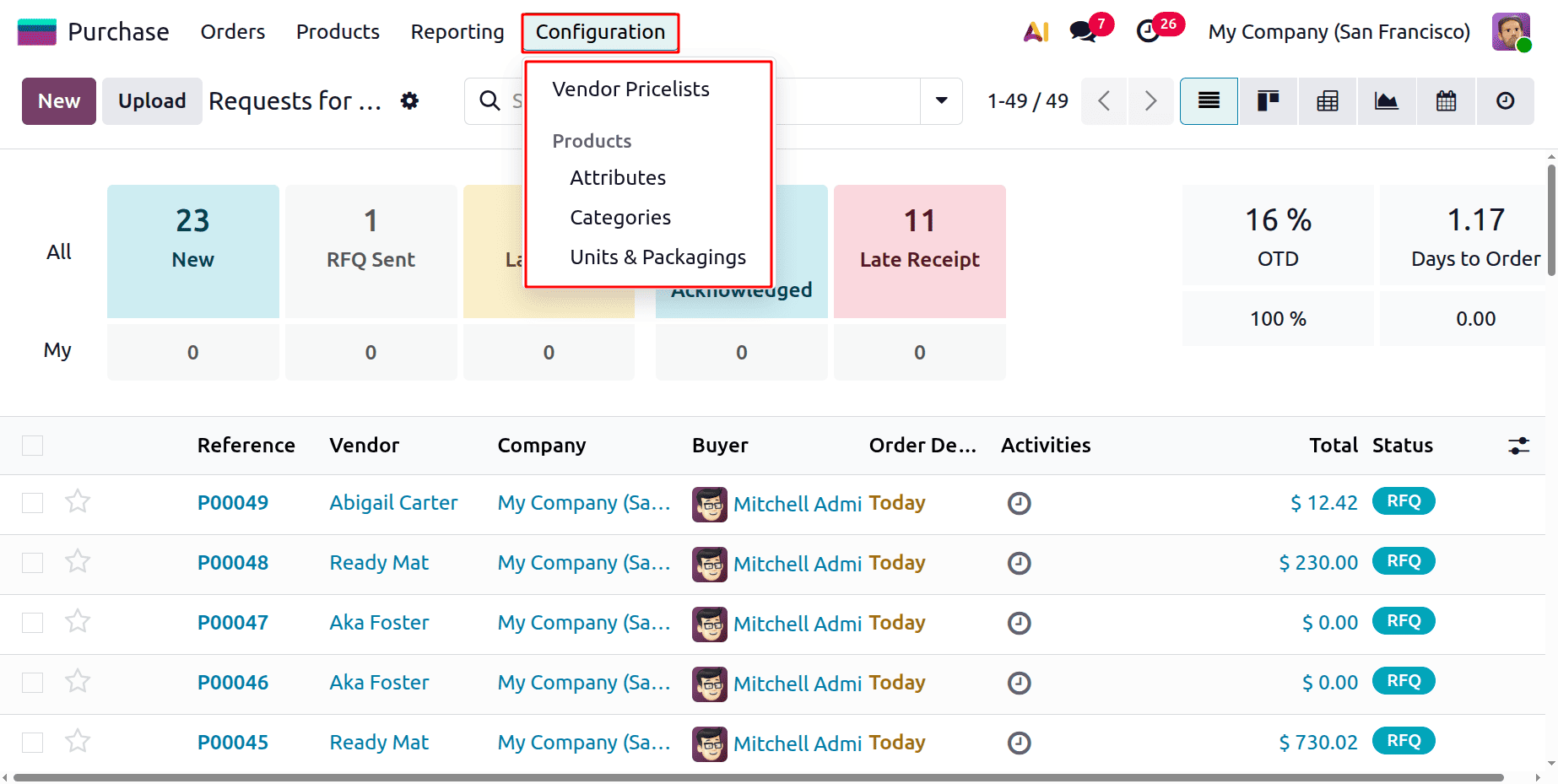Open the AI assistant
The height and width of the screenshot is (784, 1558).
(x=1035, y=31)
